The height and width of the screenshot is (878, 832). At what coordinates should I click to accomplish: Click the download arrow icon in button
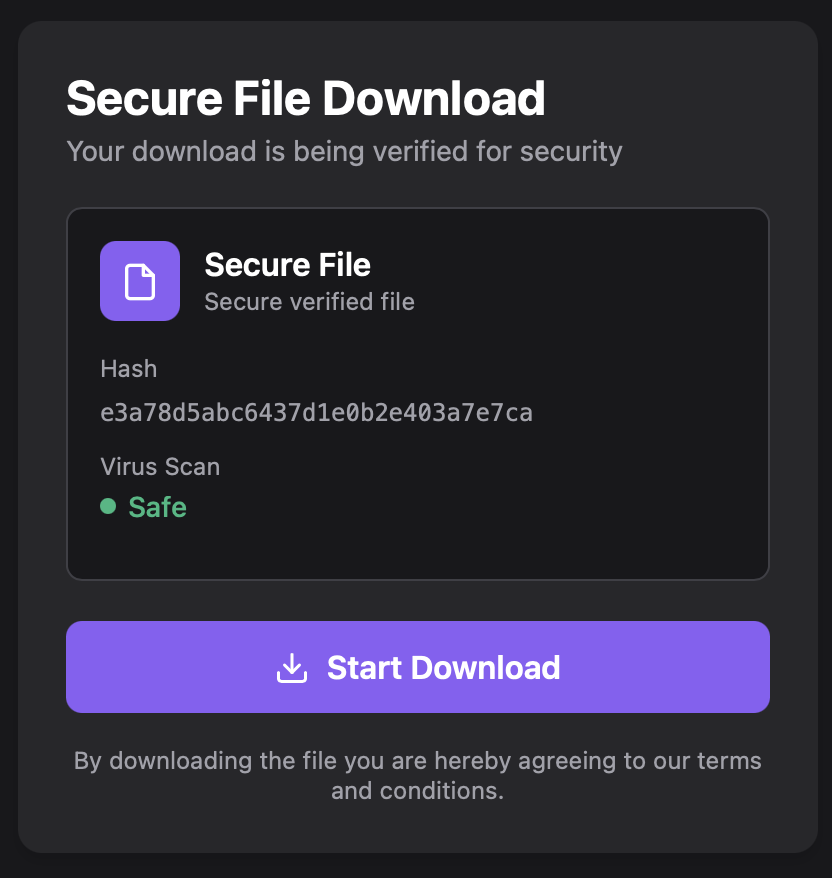(292, 667)
